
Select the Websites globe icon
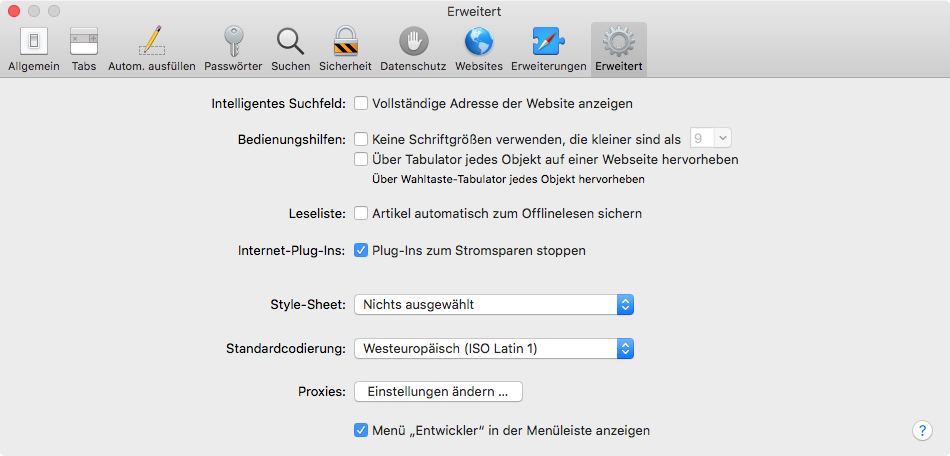click(479, 50)
